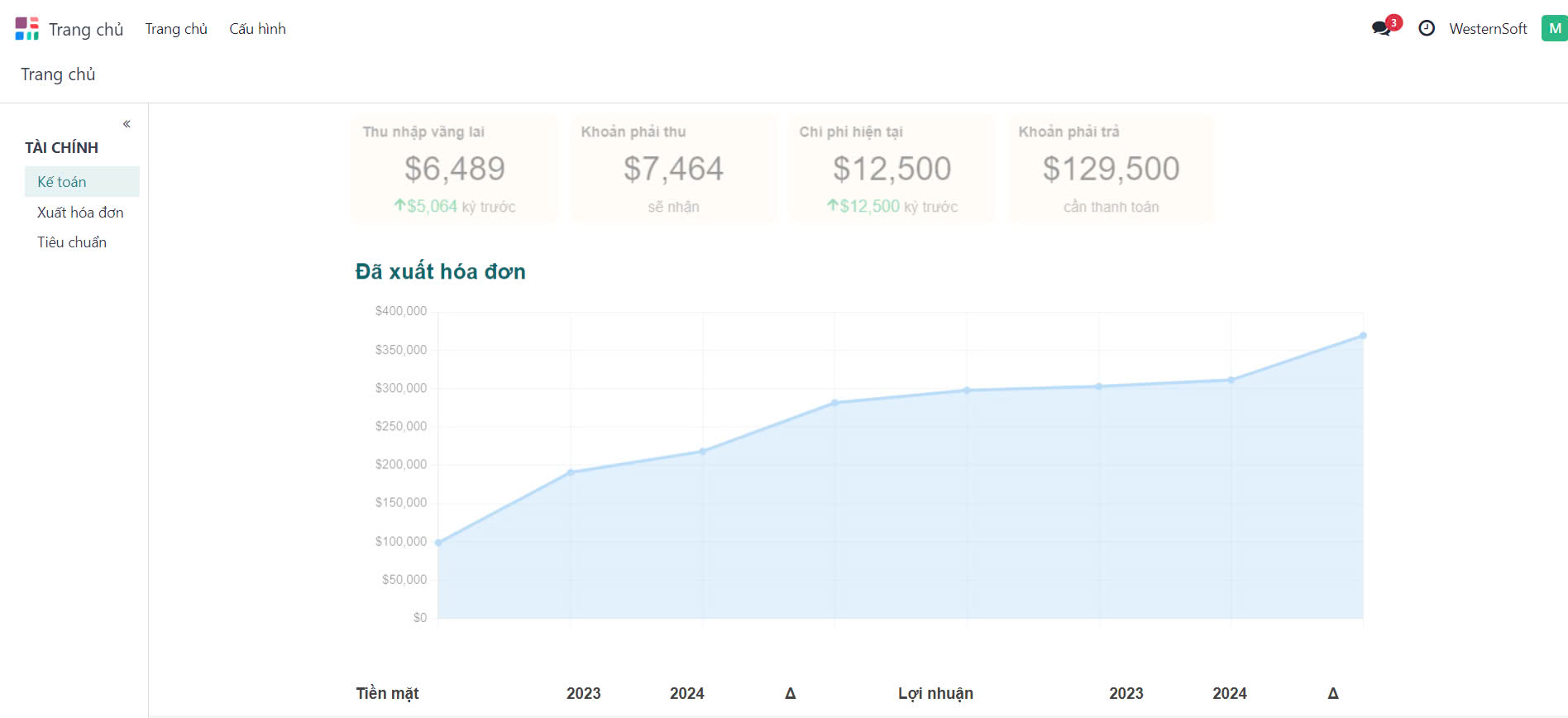Open the Trang chủ top menu
This screenshot has width=1568, height=718.
pyautogui.click(x=176, y=29)
